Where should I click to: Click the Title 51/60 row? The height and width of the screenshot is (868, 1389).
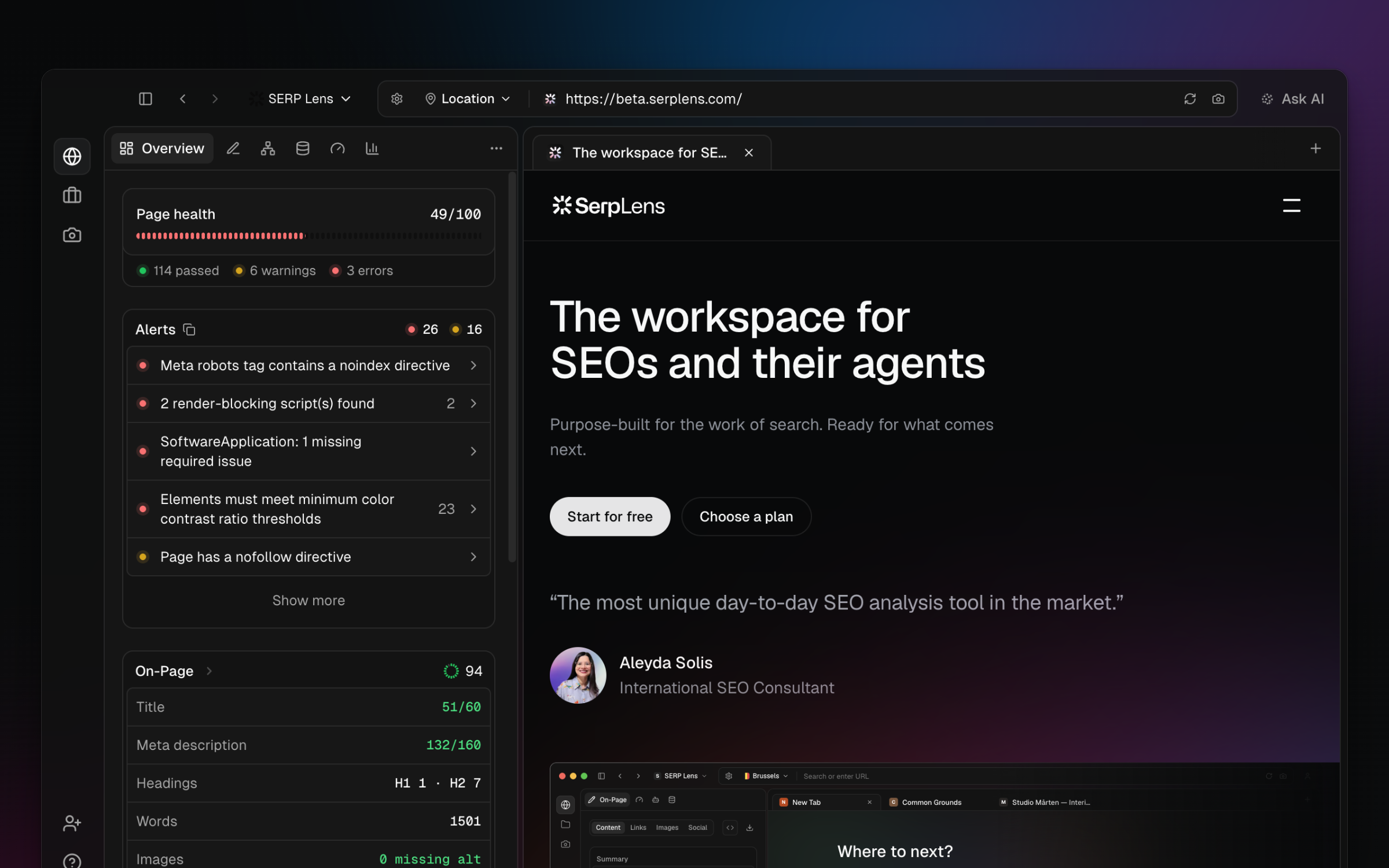(308, 707)
